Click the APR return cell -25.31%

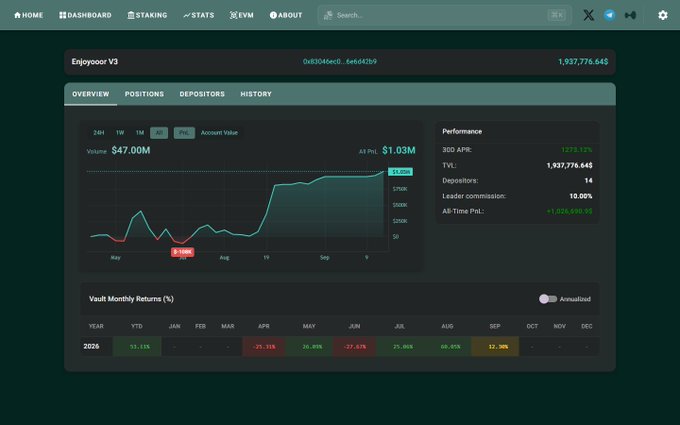tap(264, 347)
